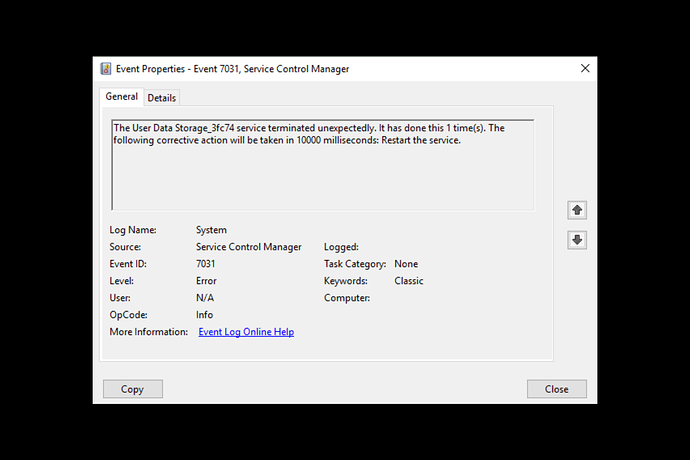The width and height of the screenshot is (690, 460).
Task: Click the Computer field label
Action: pos(347,298)
